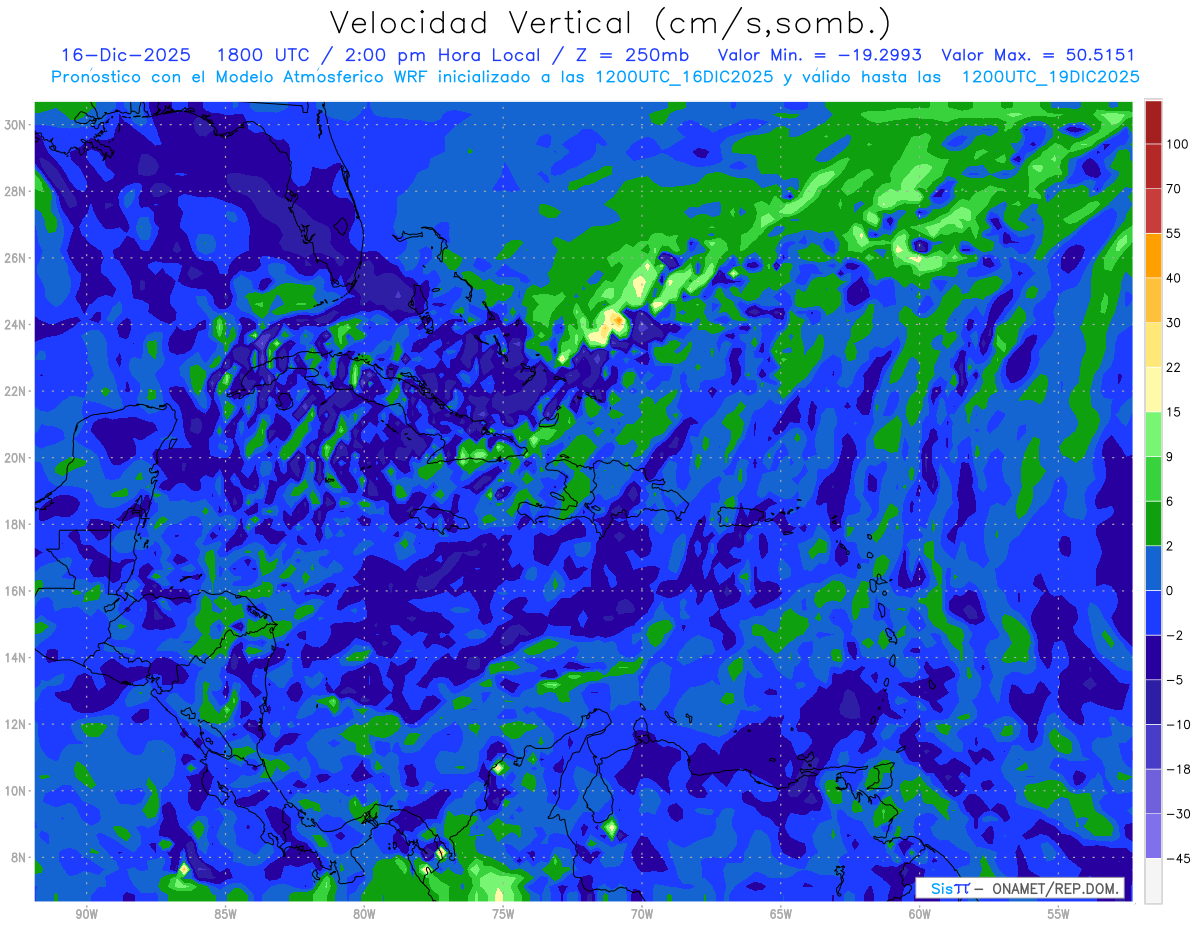Click the '14N' latitude axis label
This screenshot has width=1200, height=927.
(16, 657)
